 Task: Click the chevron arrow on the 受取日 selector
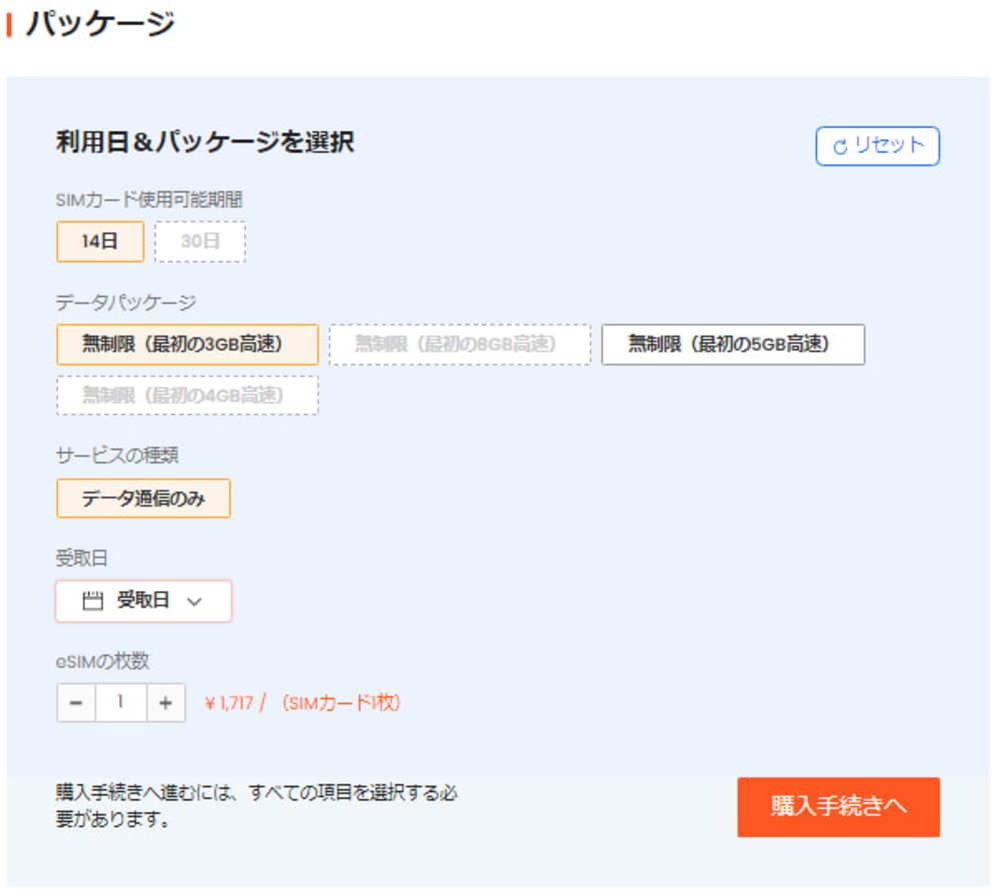coord(193,601)
